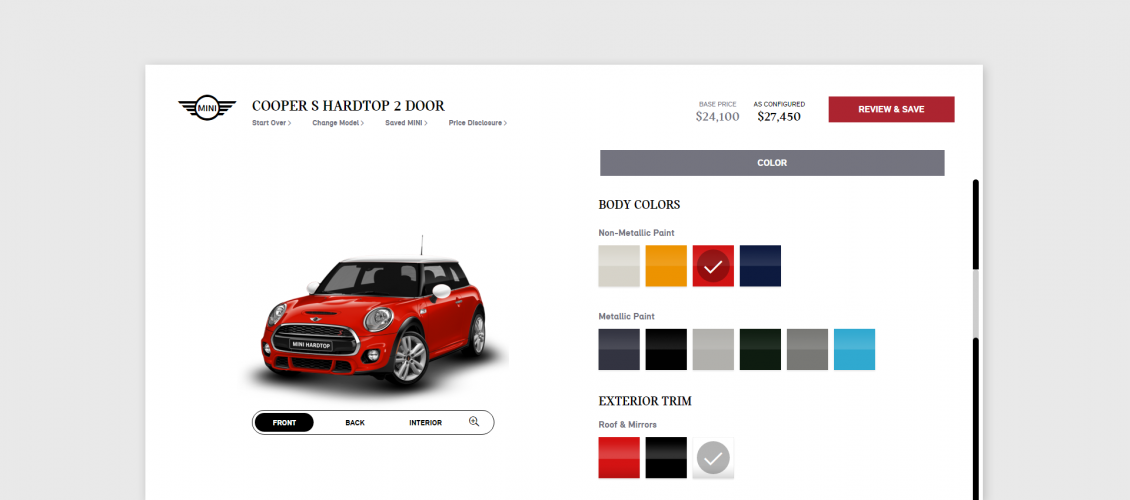1130x500 pixels.
Task: Click the $24,100 base price value
Action: tap(717, 116)
